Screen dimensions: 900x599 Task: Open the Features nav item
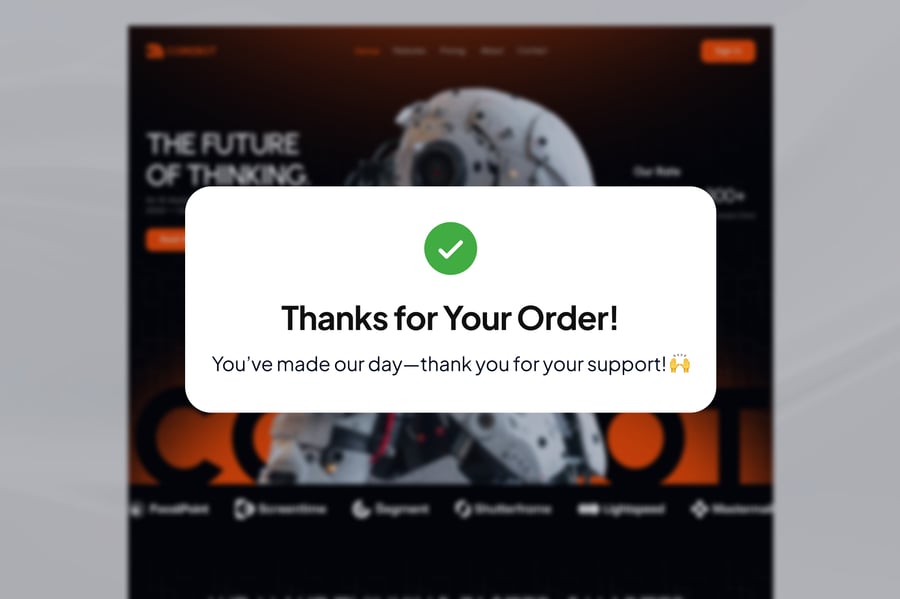coord(409,51)
